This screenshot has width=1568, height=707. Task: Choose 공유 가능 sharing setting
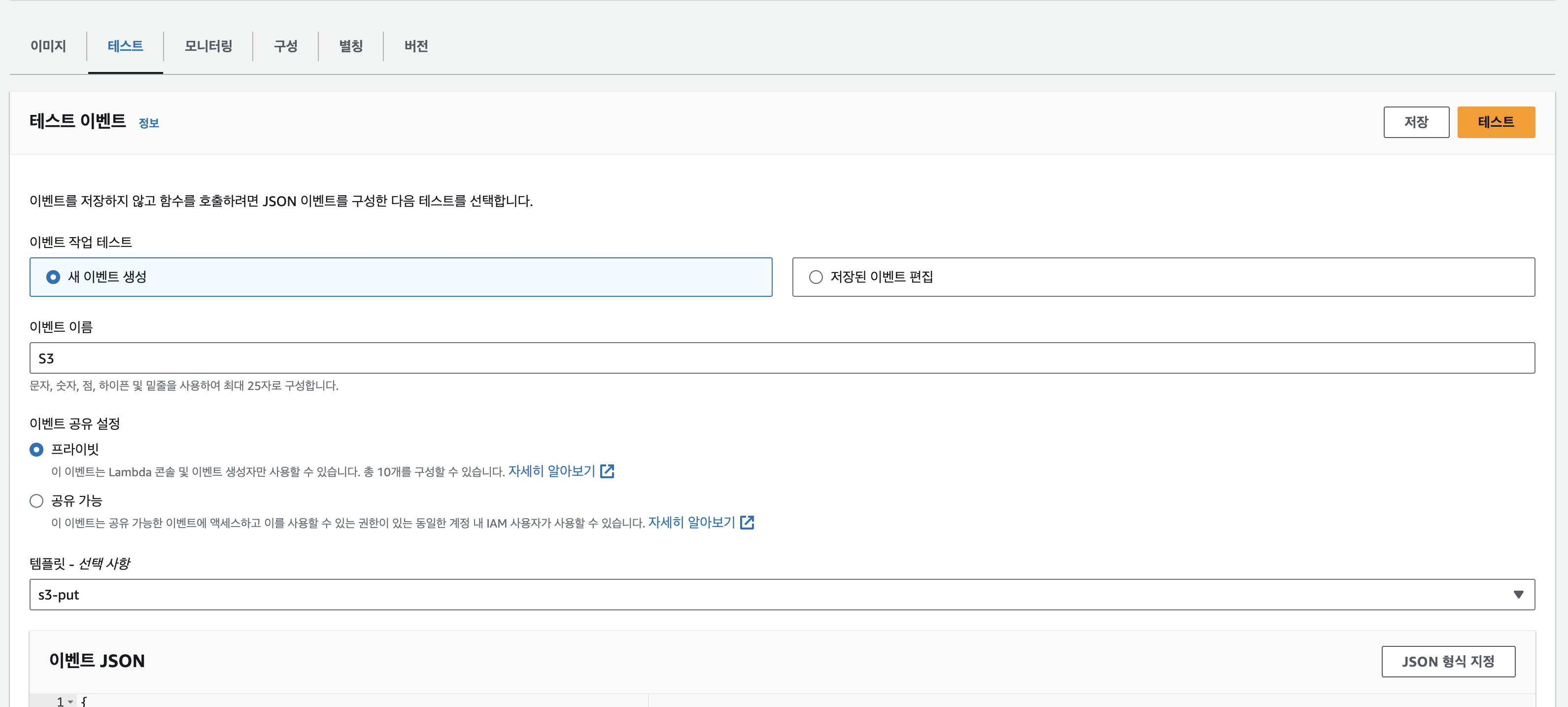[x=36, y=500]
